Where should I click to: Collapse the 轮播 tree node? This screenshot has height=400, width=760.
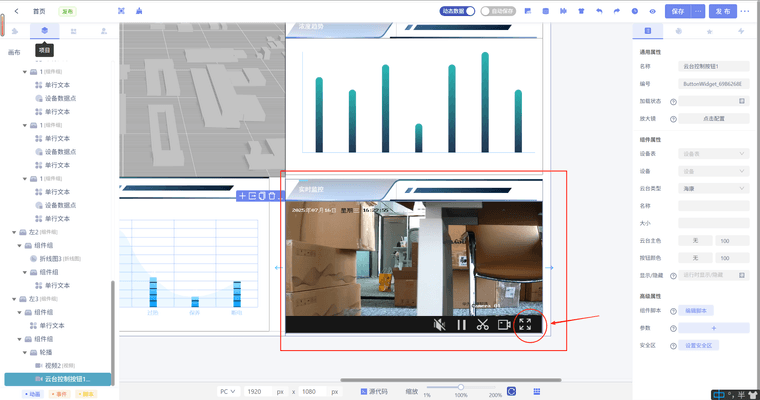pos(25,352)
